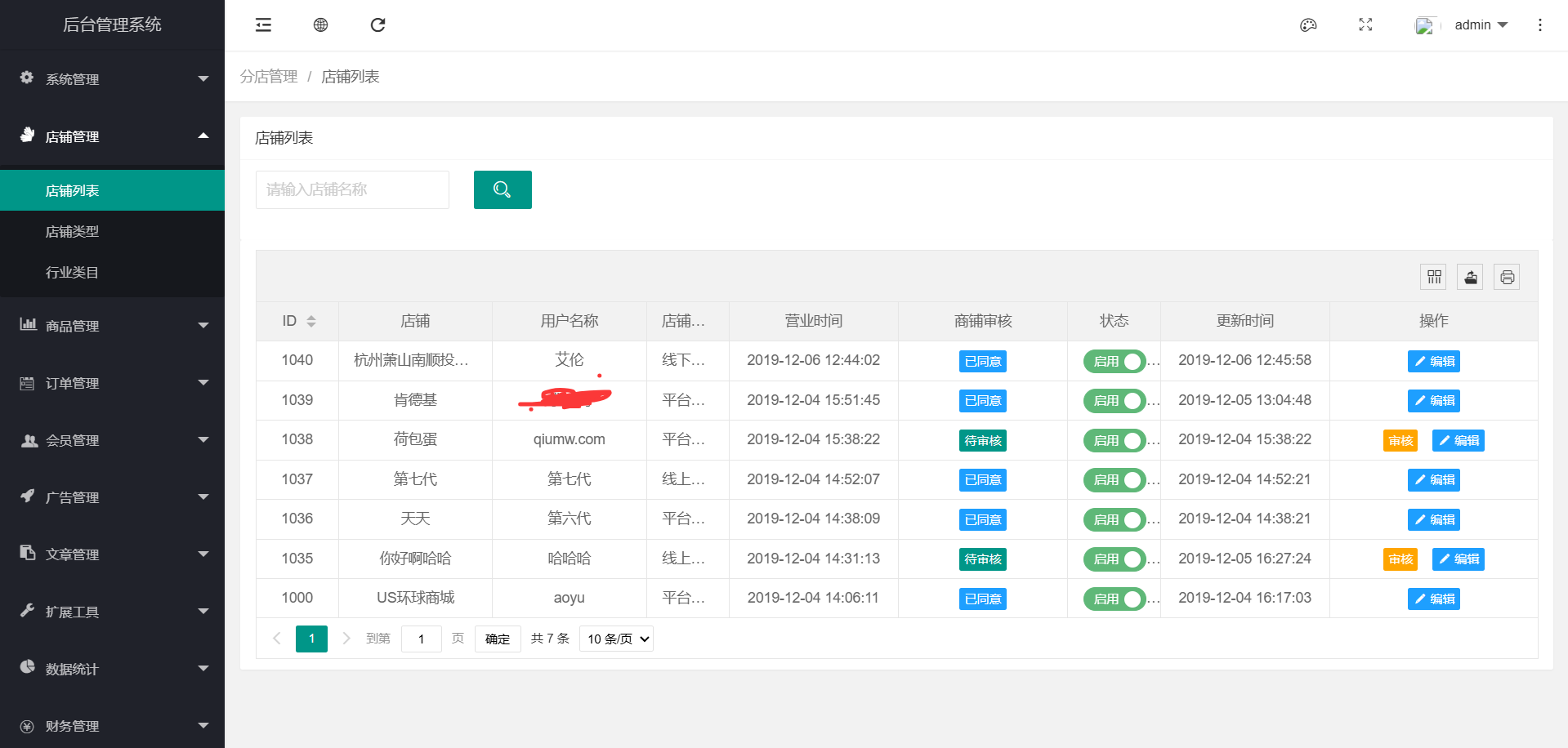Open the column filter icon
Screen dimensions: 1568x748
click(x=1433, y=278)
